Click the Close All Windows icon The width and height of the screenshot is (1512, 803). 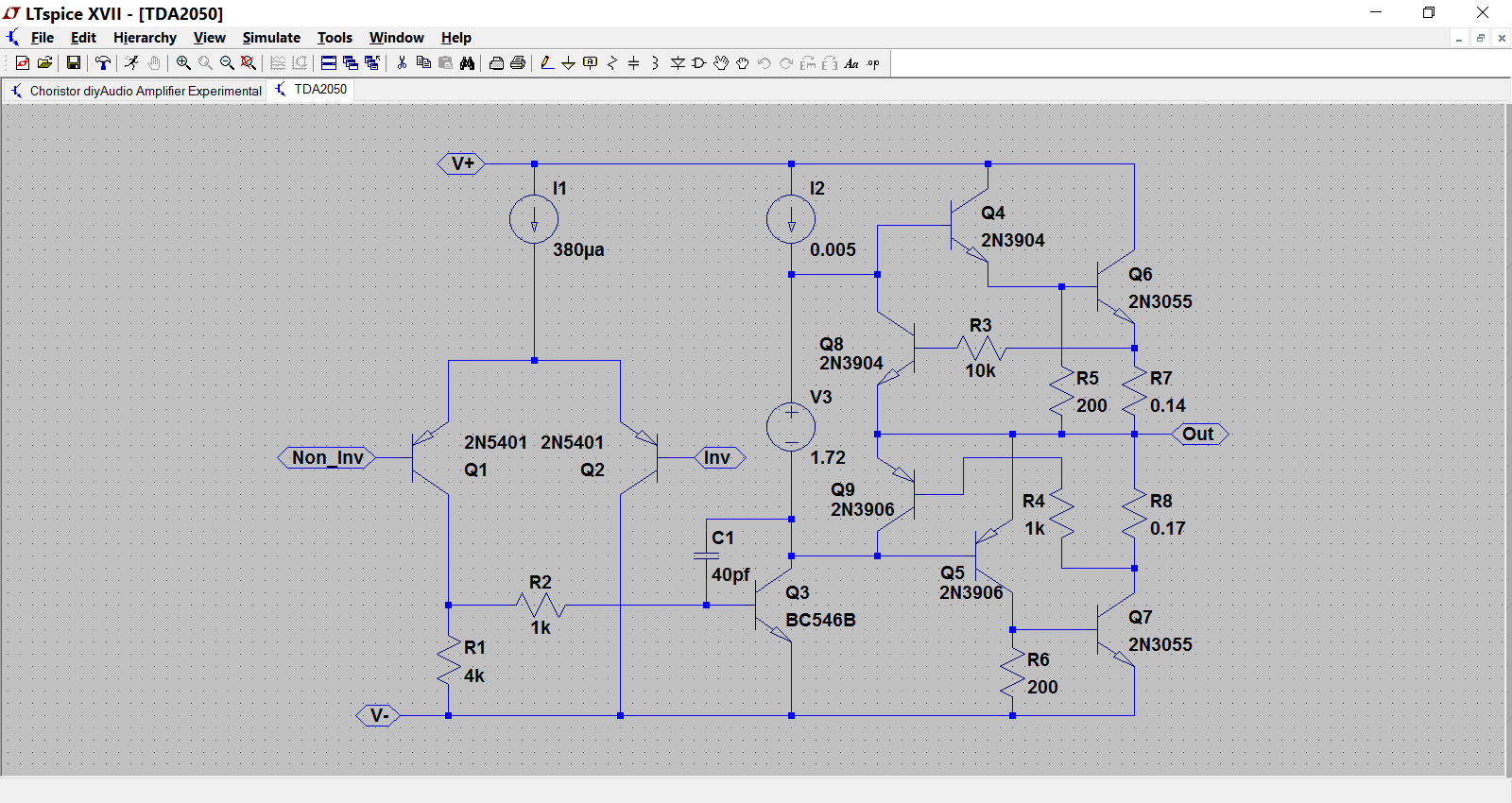372,63
